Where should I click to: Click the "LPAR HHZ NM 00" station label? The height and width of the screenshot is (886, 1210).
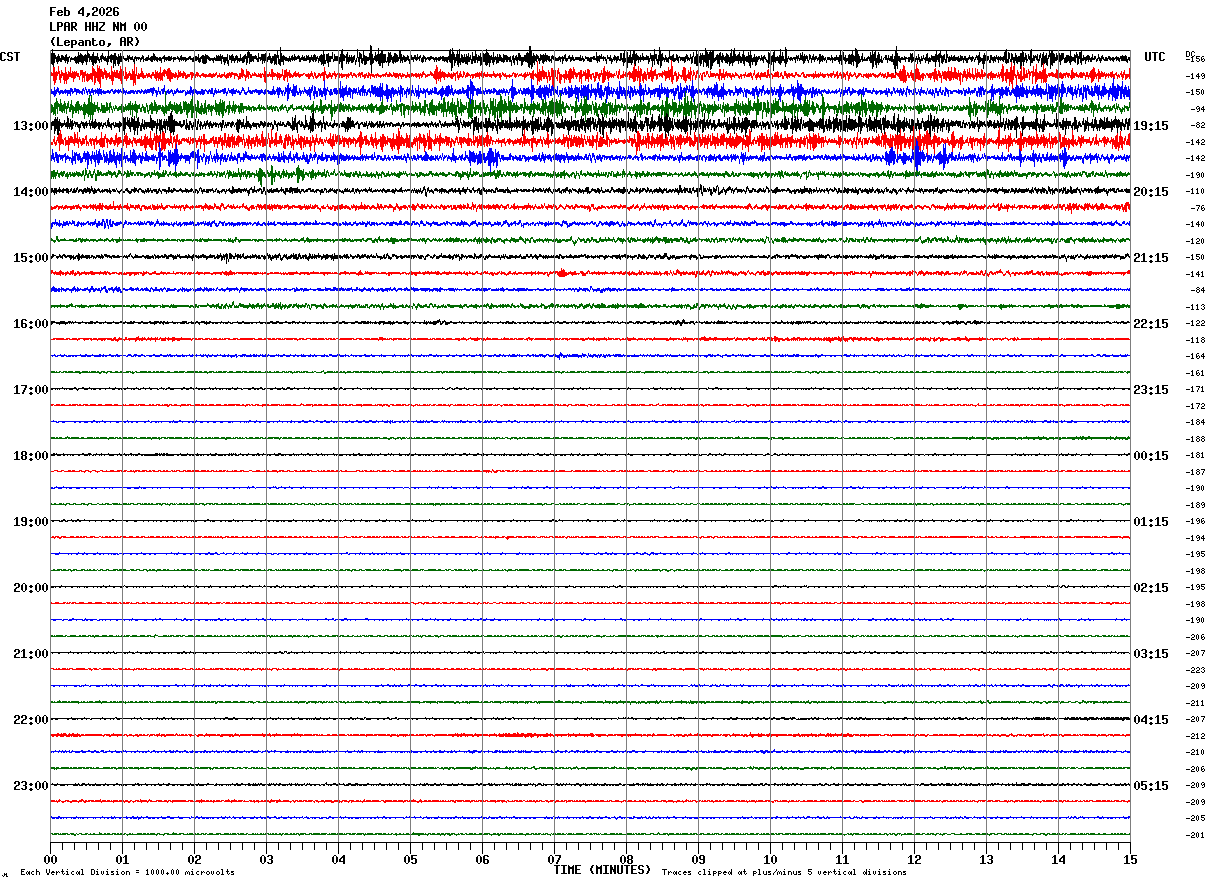[98, 27]
